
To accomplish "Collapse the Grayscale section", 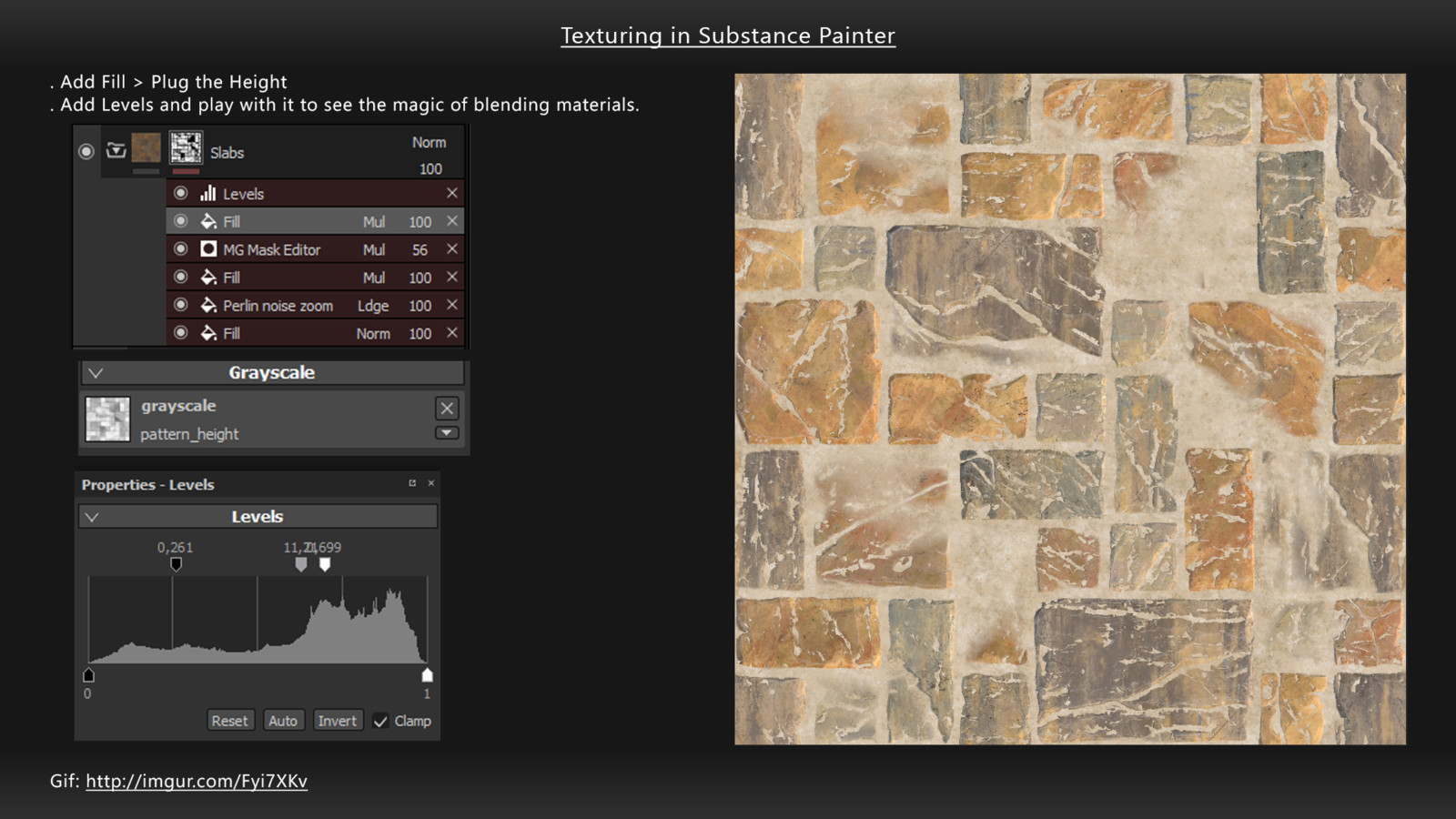I will pyautogui.click(x=96, y=373).
